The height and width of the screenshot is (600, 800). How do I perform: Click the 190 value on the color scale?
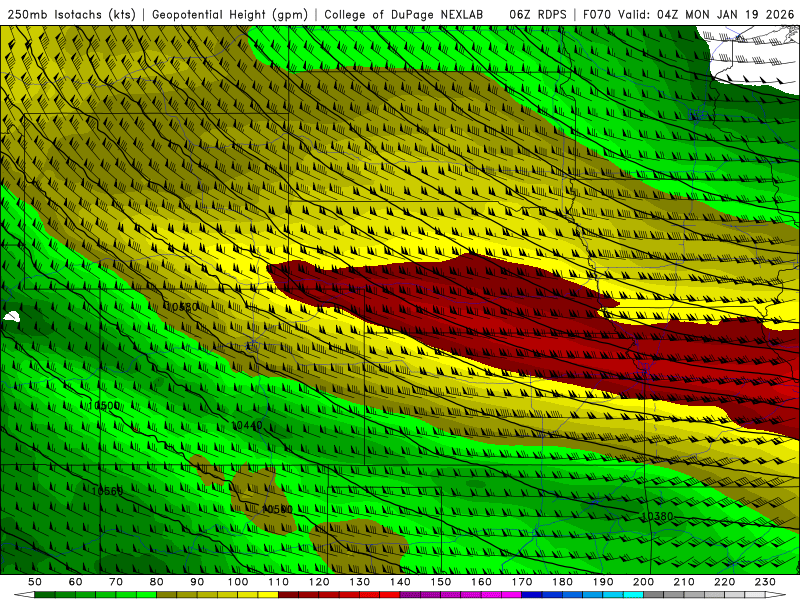click(x=603, y=582)
